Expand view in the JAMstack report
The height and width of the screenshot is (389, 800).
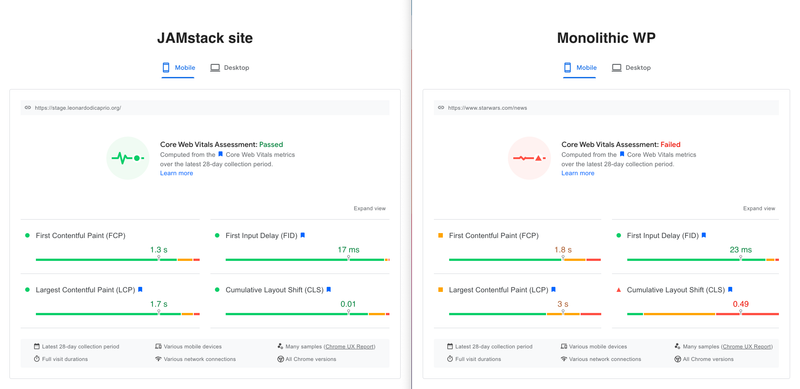click(370, 208)
